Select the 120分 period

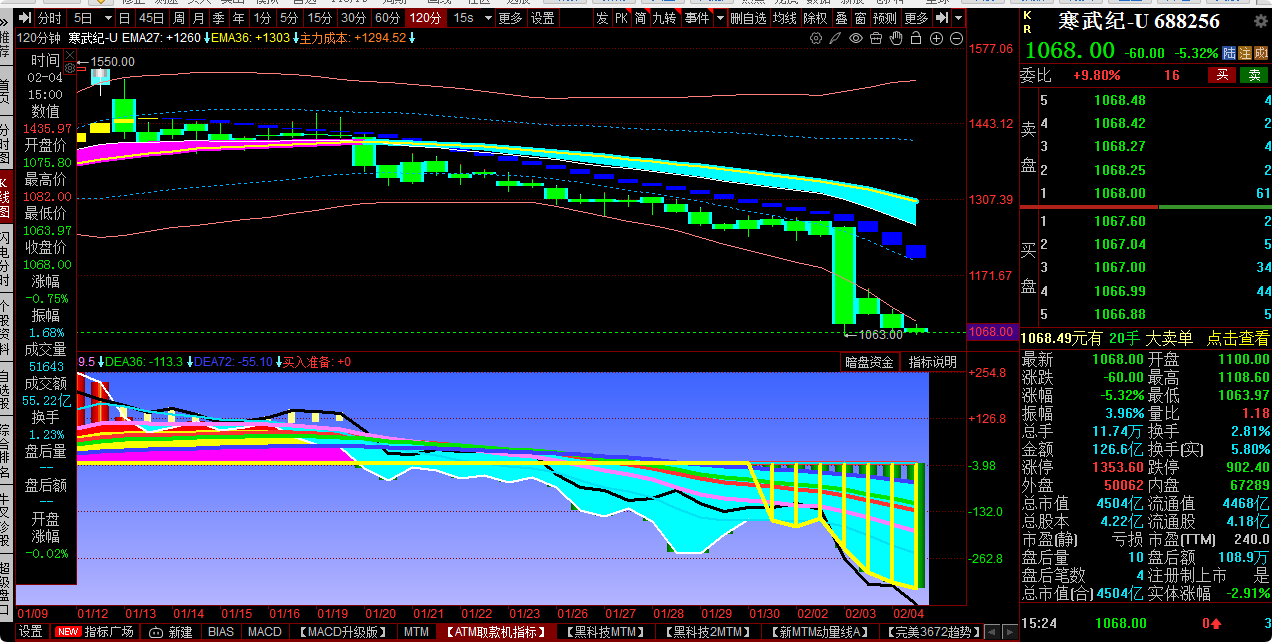[425, 18]
